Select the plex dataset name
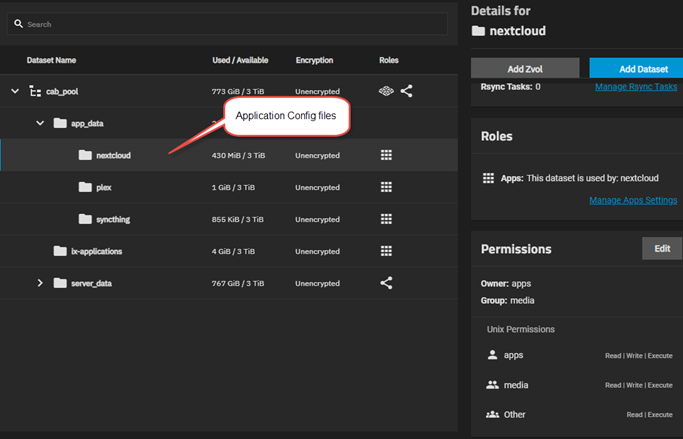 click(104, 188)
